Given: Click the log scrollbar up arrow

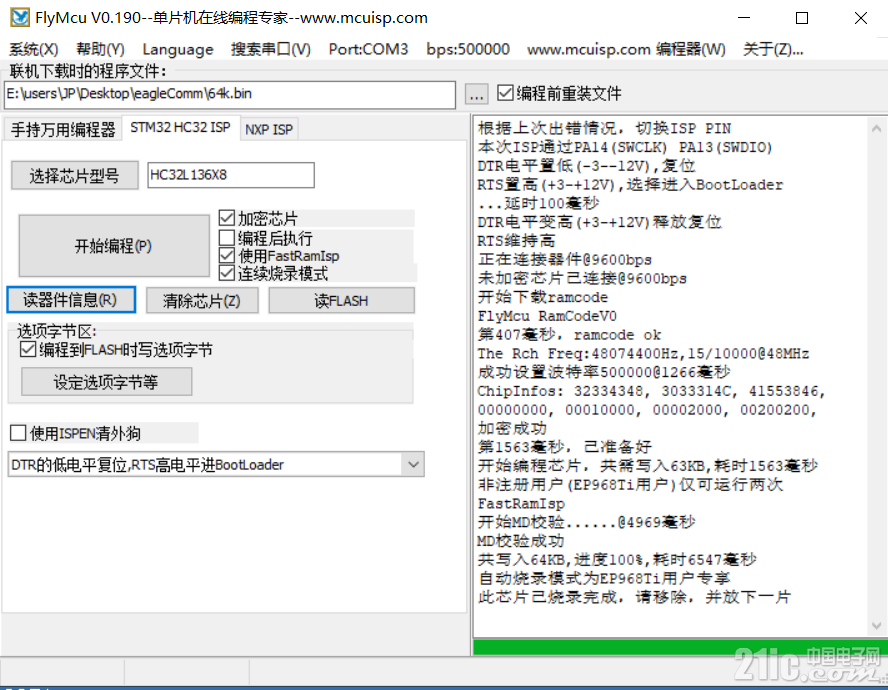Looking at the screenshot, I should pyautogui.click(x=876, y=129).
